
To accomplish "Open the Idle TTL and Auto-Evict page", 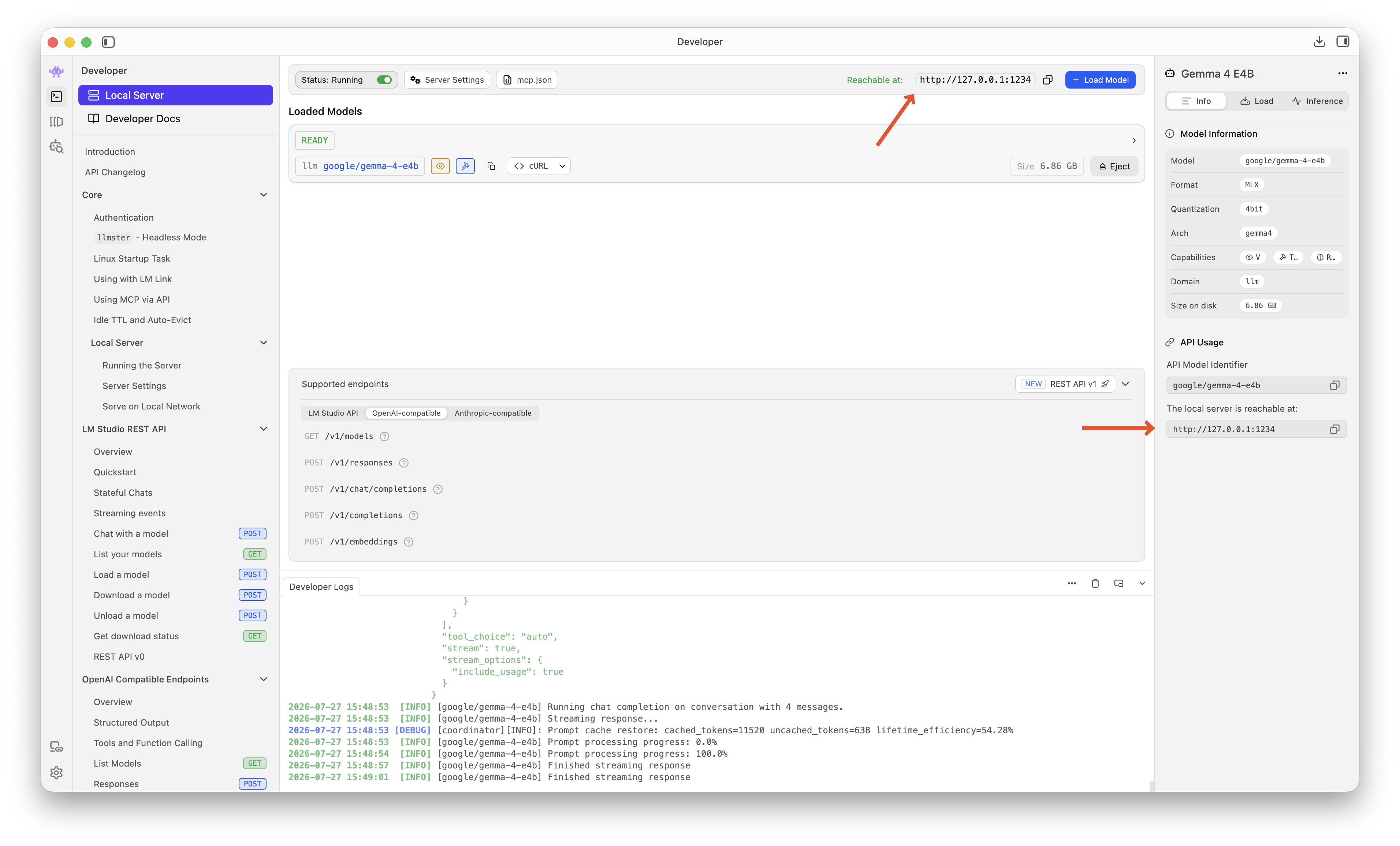I will pyautogui.click(x=142, y=320).
